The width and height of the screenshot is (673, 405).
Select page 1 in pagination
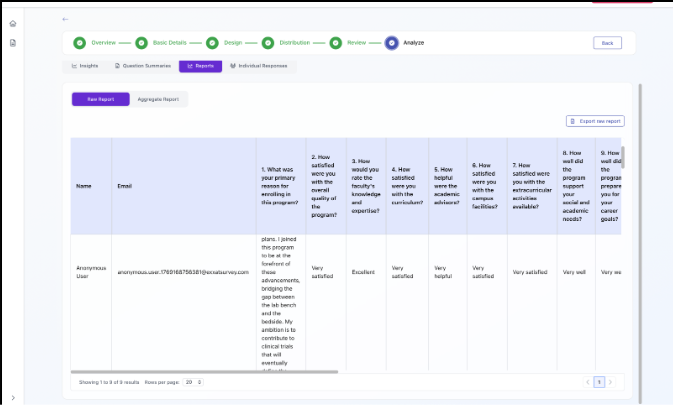click(599, 382)
